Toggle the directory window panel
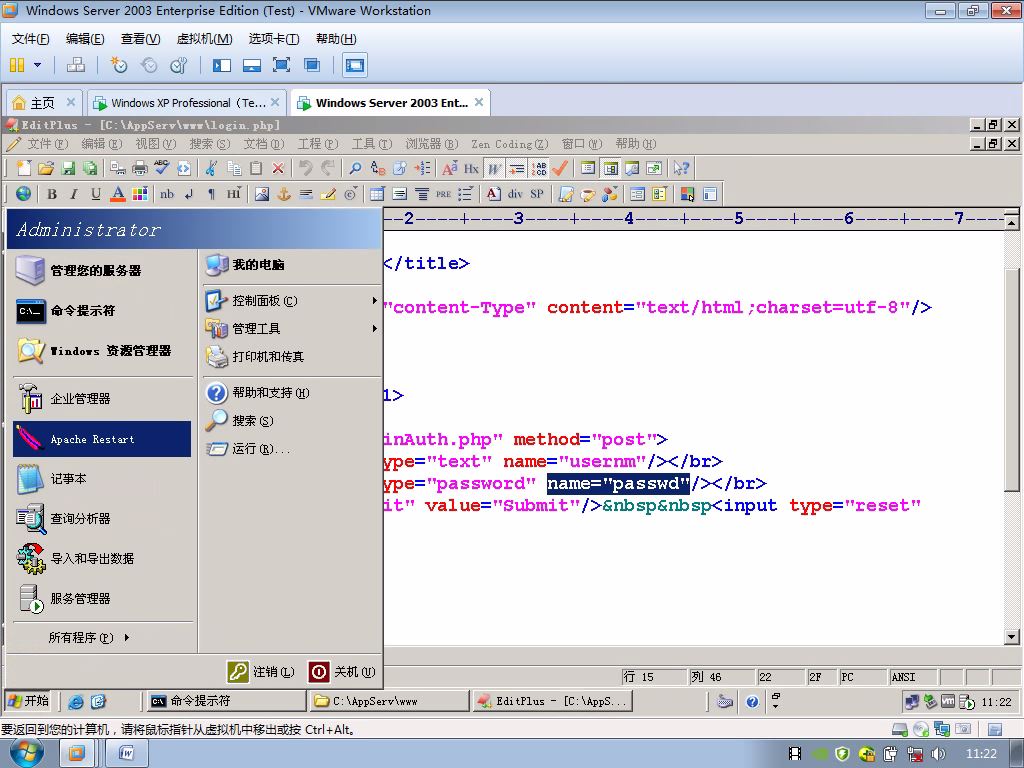 coord(610,168)
